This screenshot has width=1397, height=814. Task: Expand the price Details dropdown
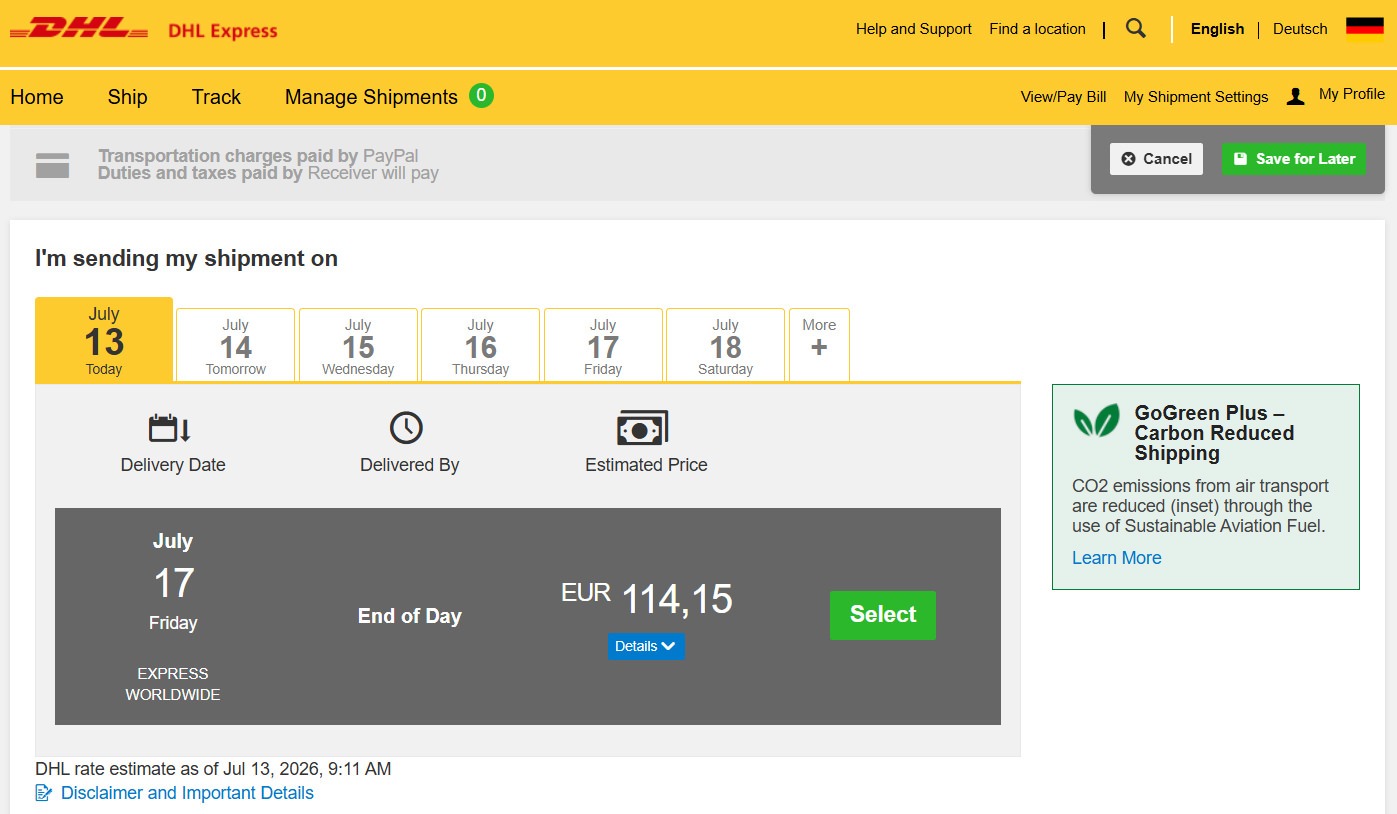646,646
